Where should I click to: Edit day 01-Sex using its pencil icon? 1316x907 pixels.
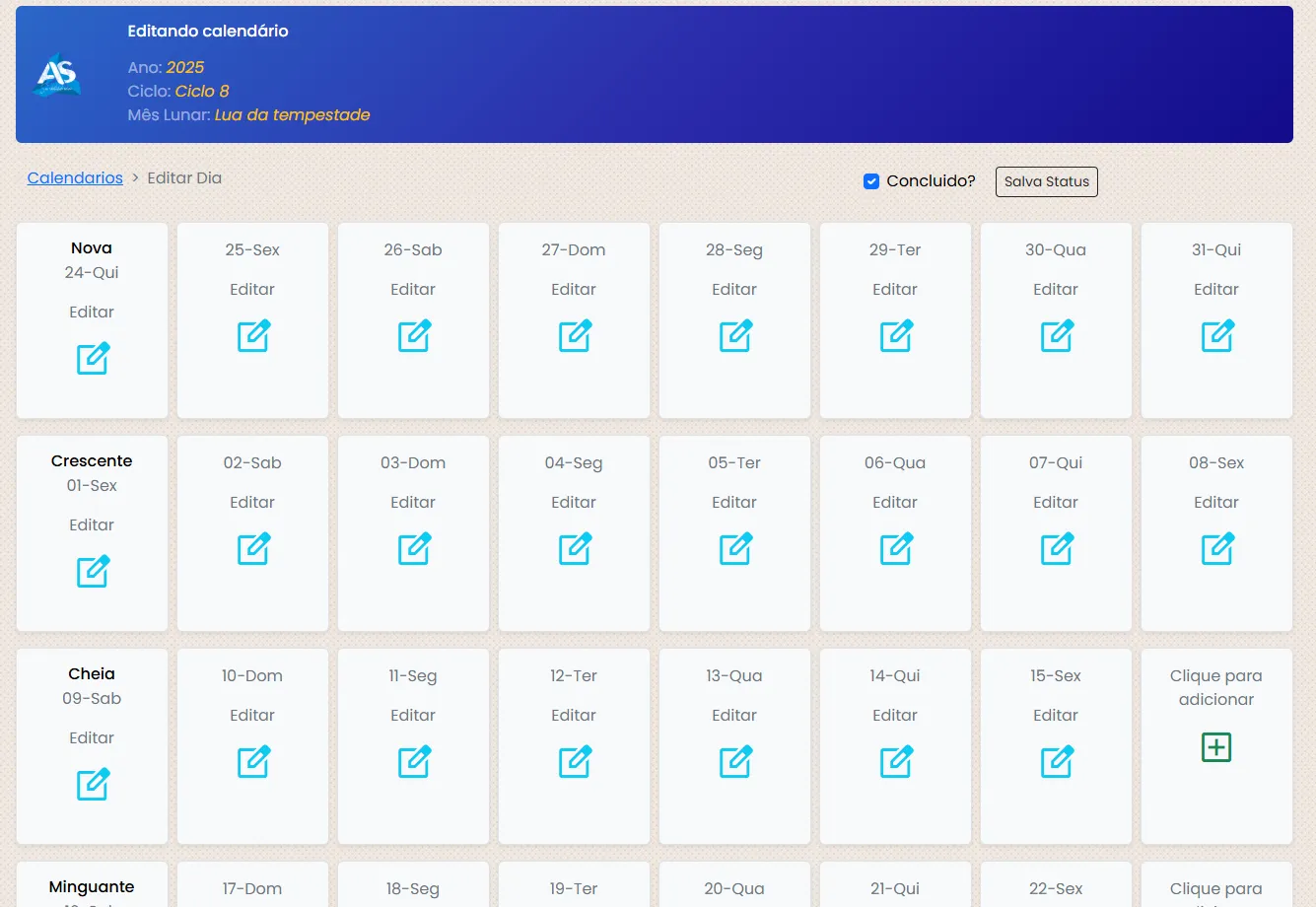pyautogui.click(x=93, y=571)
